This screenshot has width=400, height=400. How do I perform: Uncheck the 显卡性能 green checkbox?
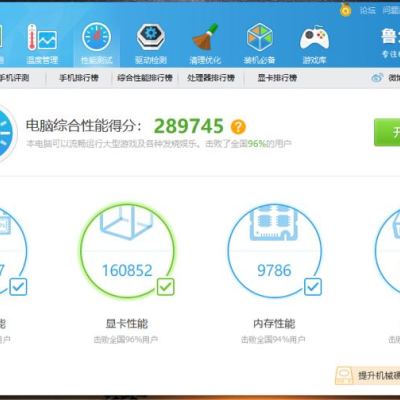click(x=166, y=287)
